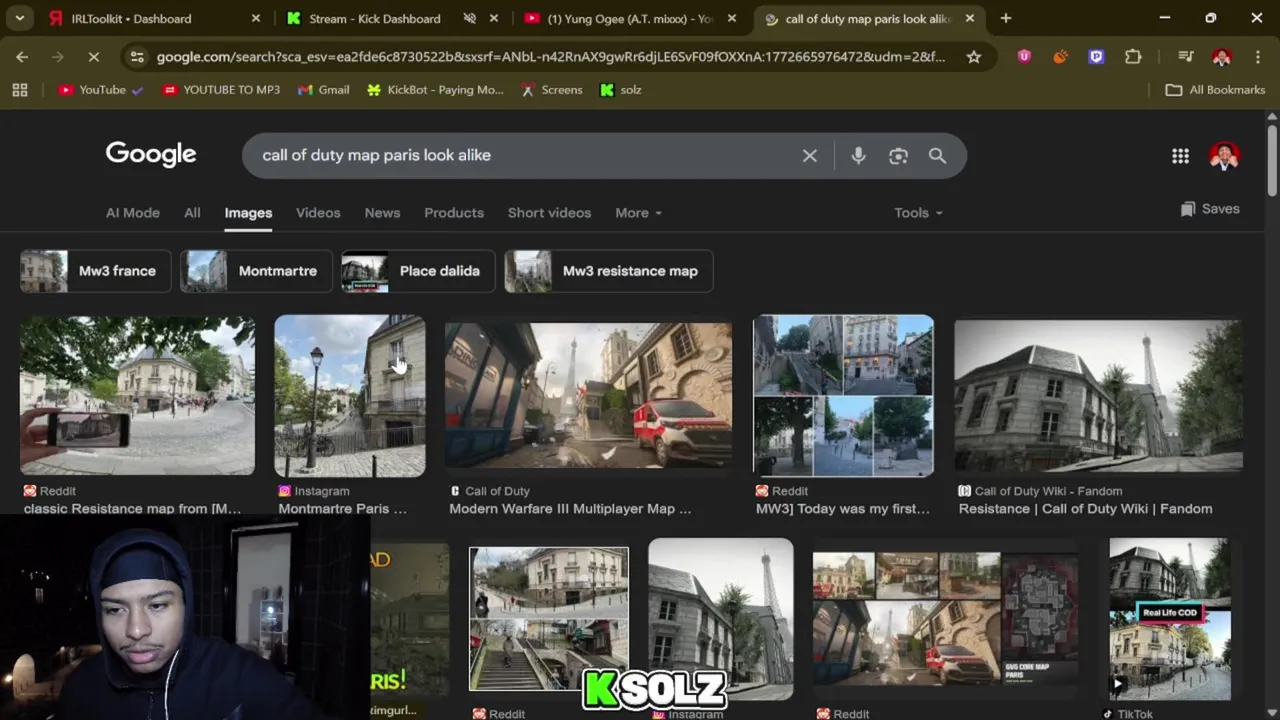Expand the Tools dropdown

click(x=918, y=213)
